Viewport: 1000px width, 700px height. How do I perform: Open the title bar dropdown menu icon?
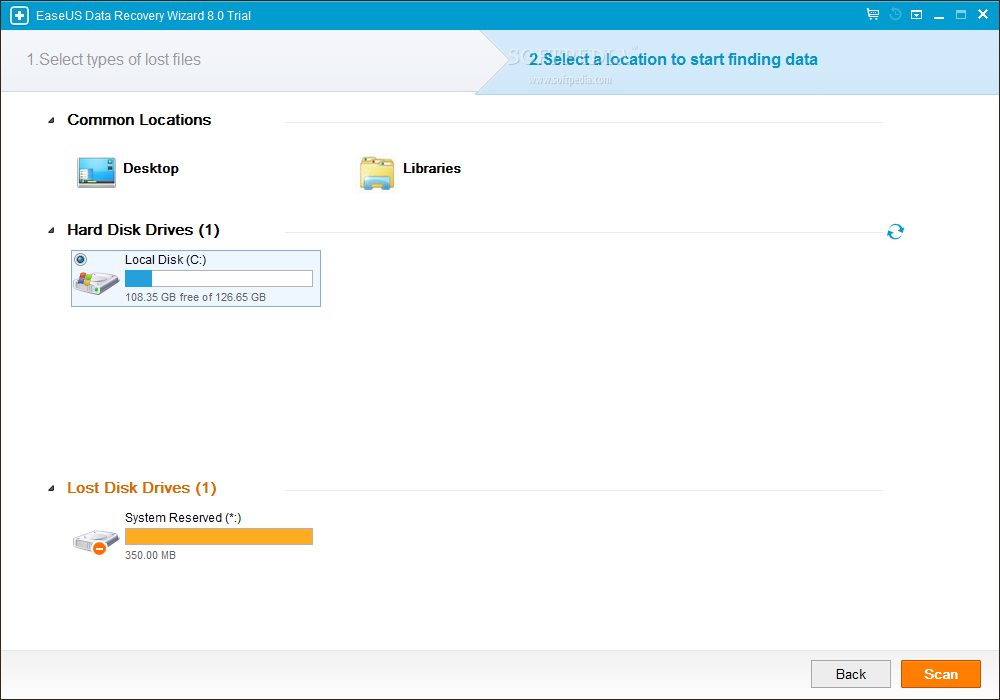[916, 15]
